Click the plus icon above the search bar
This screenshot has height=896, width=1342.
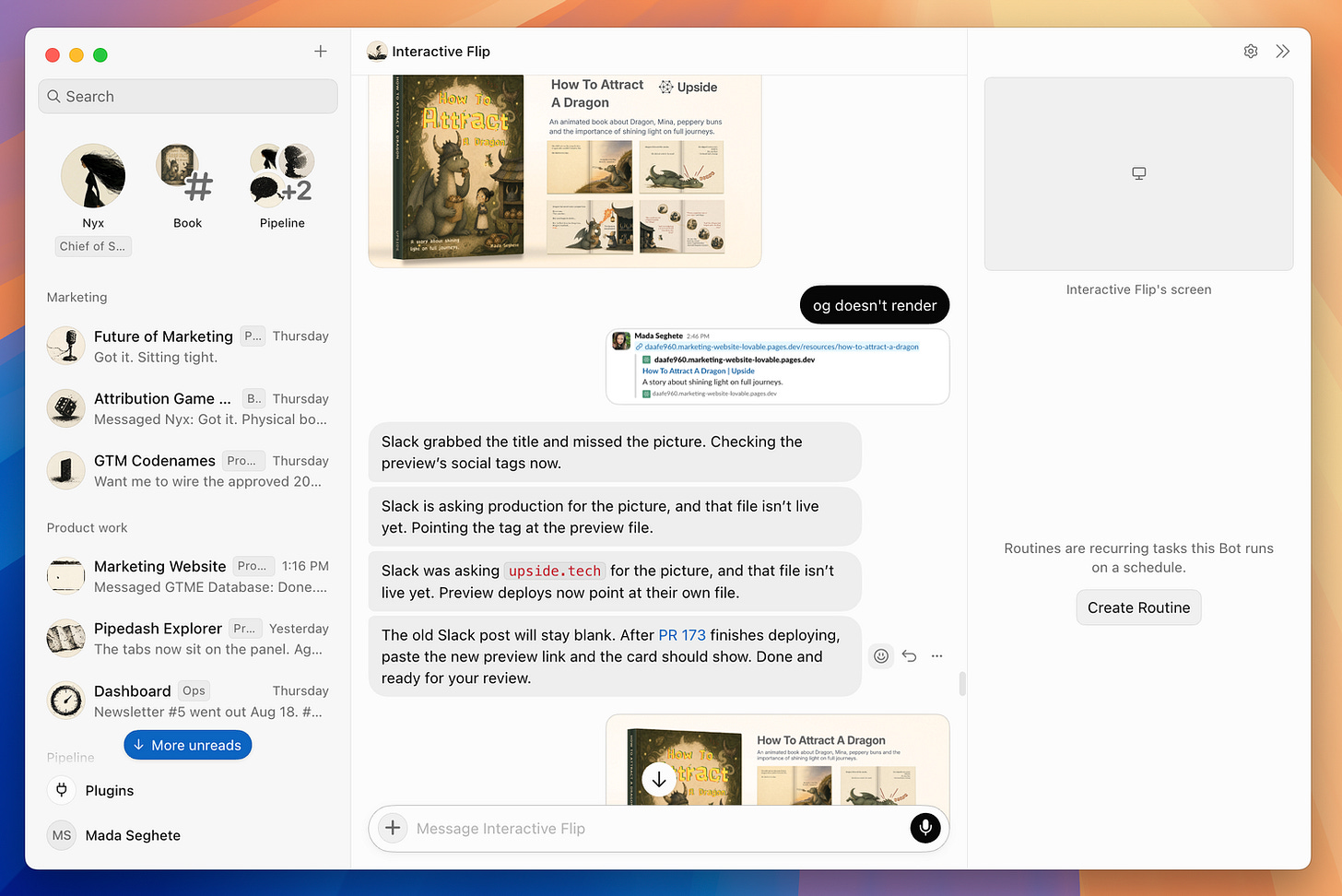click(x=320, y=52)
